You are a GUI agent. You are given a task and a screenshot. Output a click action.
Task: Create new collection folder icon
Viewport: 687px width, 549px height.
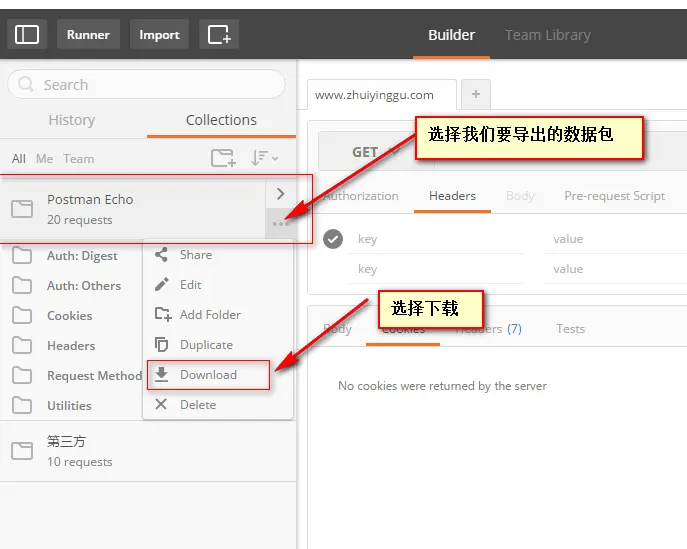point(223,158)
